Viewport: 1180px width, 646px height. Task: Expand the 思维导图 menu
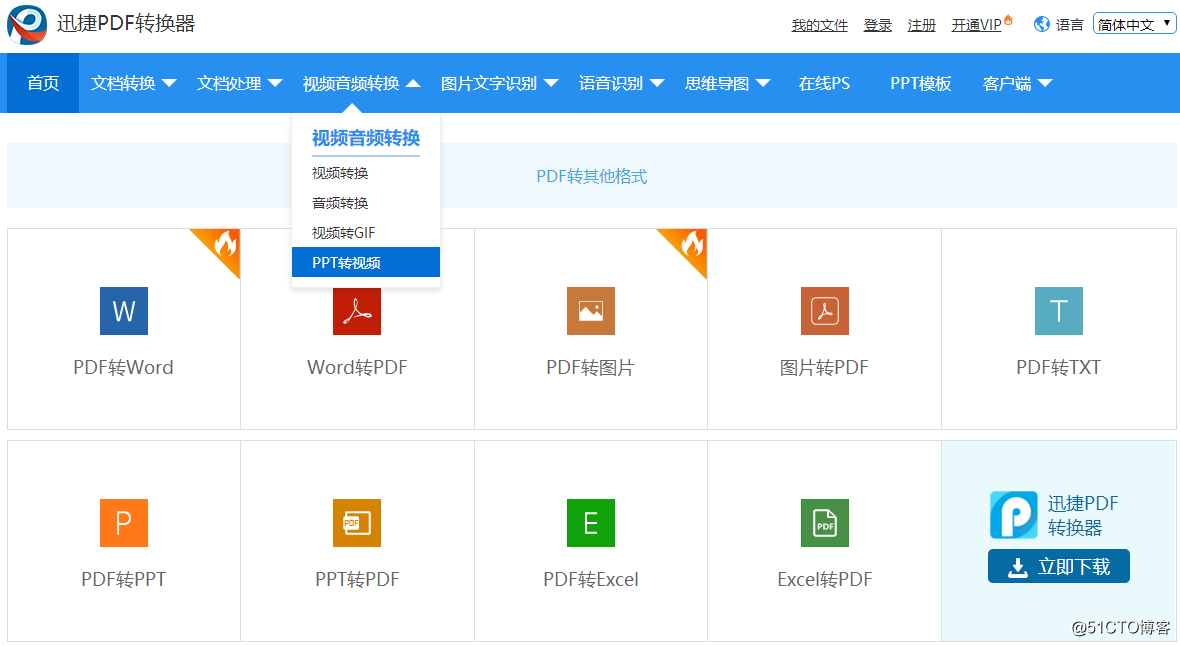coord(727,84)
